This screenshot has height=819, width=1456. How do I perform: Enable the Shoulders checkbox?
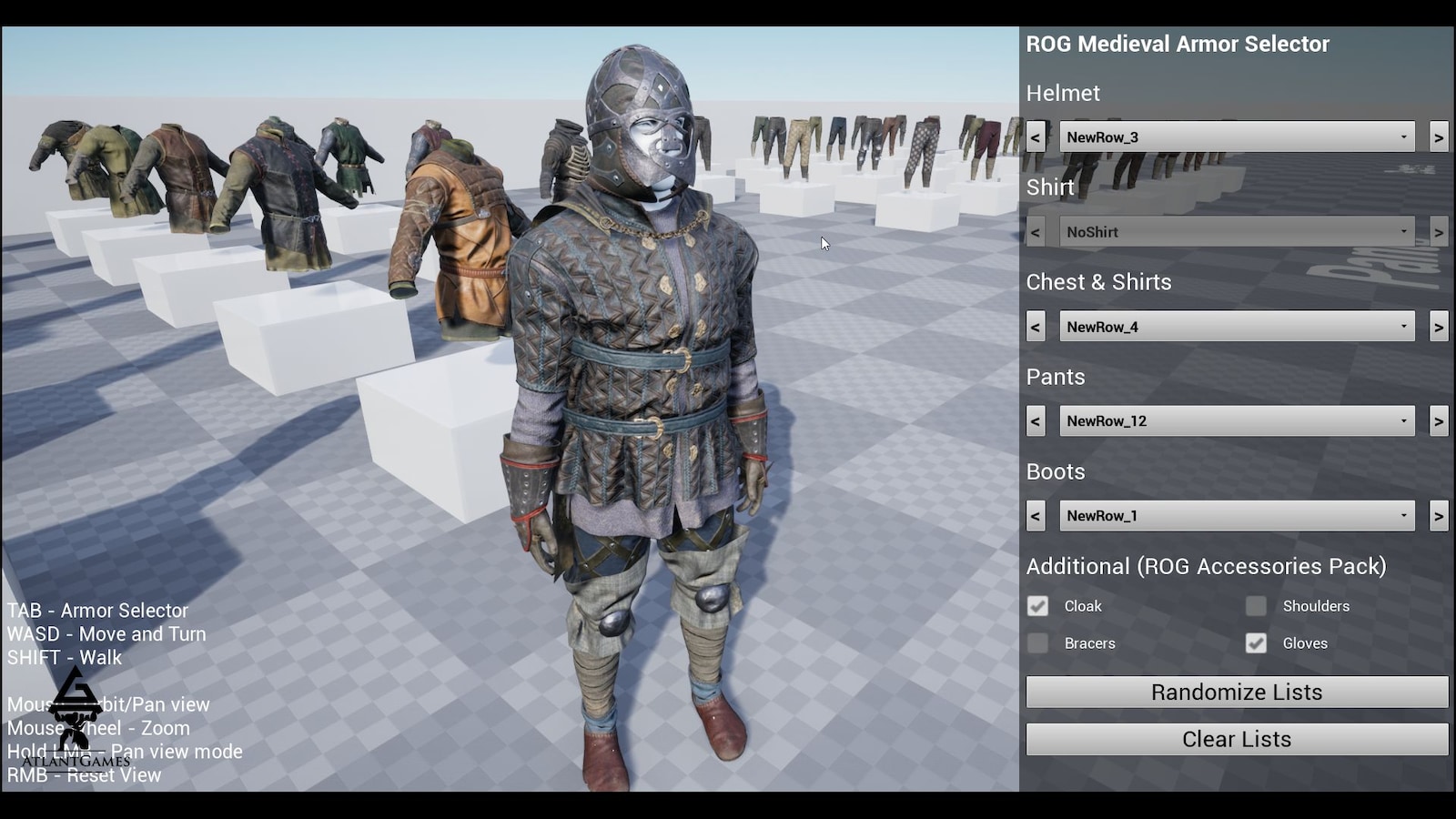(x=1256, y=606)
